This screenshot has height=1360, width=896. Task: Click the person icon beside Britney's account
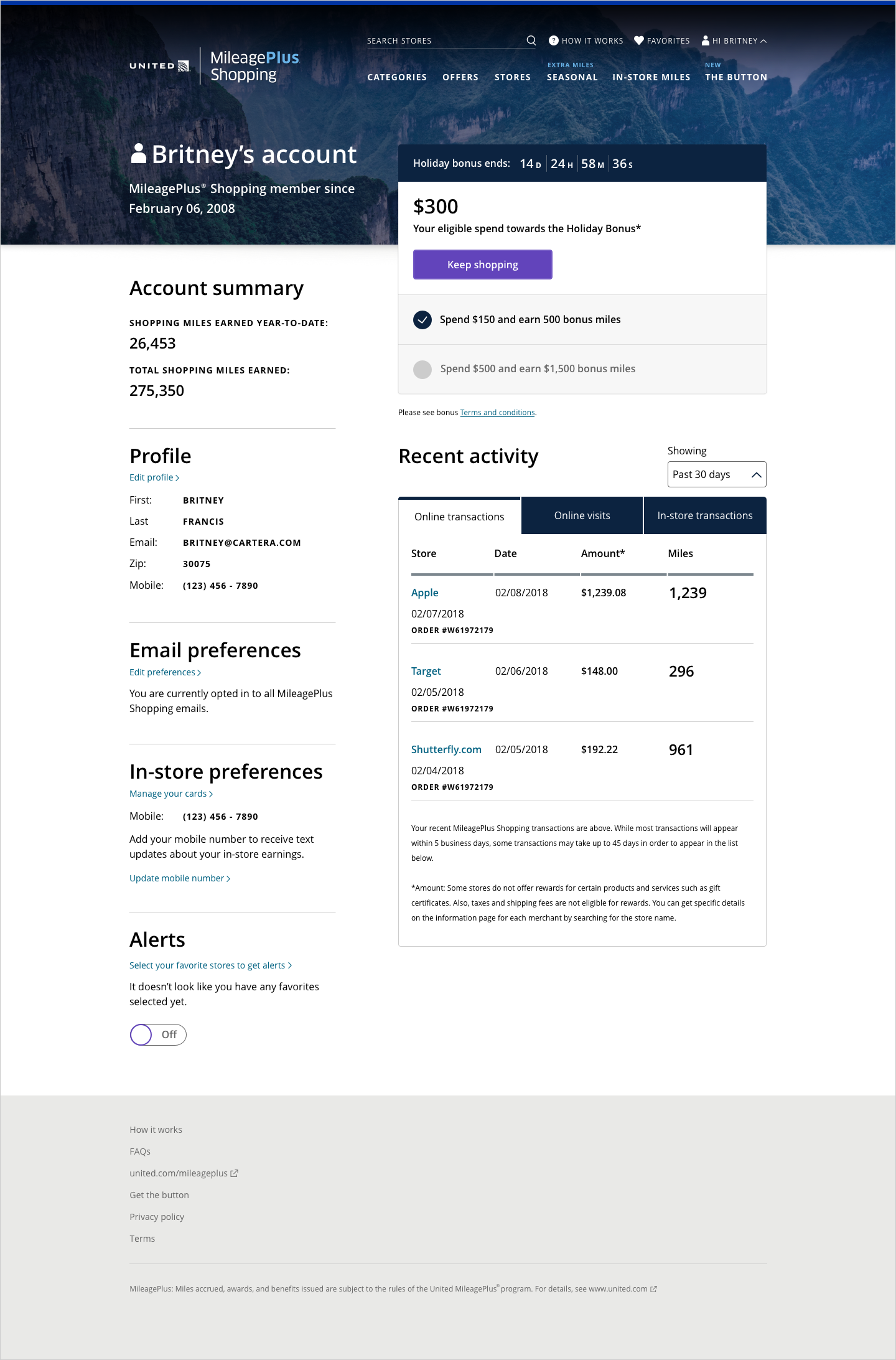pos(138,154)
